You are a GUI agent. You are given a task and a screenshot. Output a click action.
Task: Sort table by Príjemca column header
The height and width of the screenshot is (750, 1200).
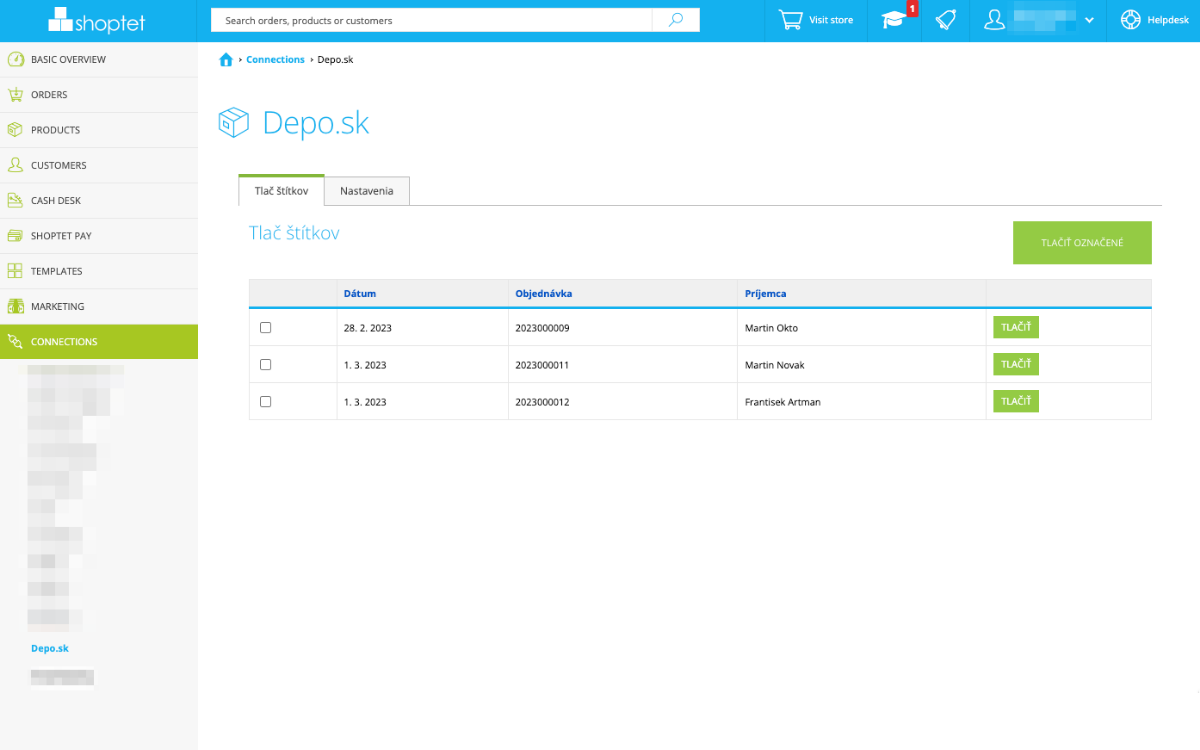point(766,294)
